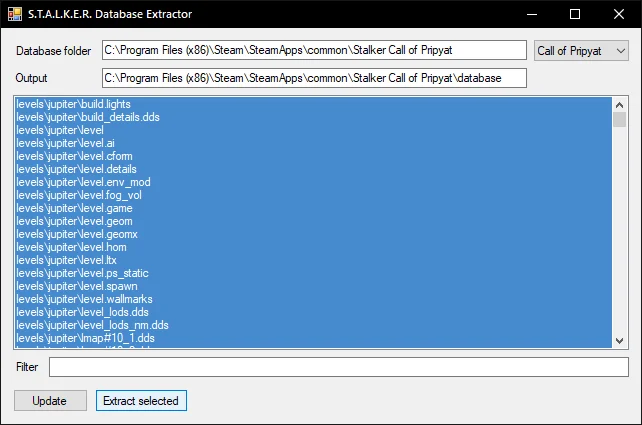Viewport: 642px width, 425px height.
Task: Select levels\jupiter\level.fog_vol entry
Action: [313, 195]
